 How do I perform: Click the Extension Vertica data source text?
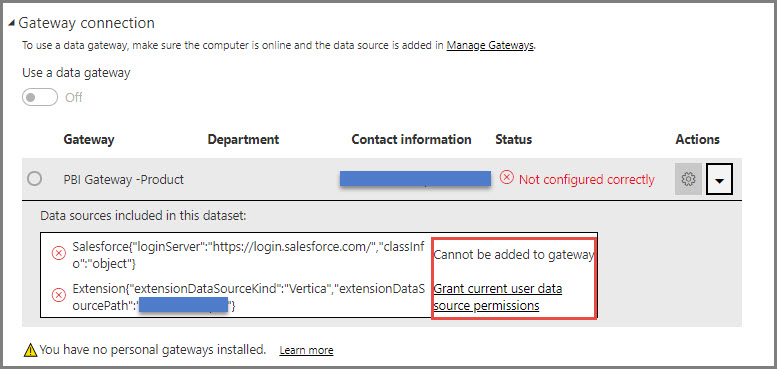pos(248,297)
